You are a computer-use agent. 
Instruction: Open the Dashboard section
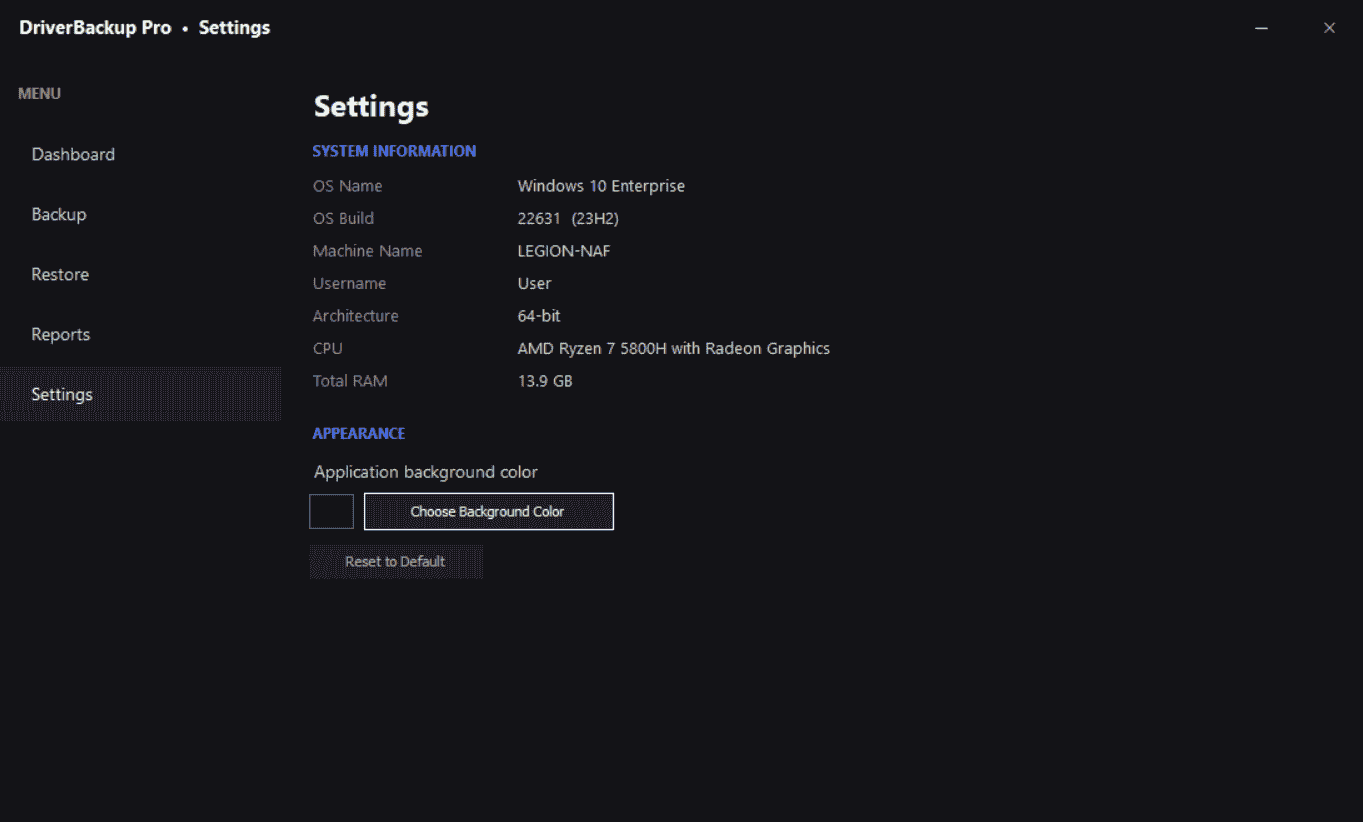73,154
